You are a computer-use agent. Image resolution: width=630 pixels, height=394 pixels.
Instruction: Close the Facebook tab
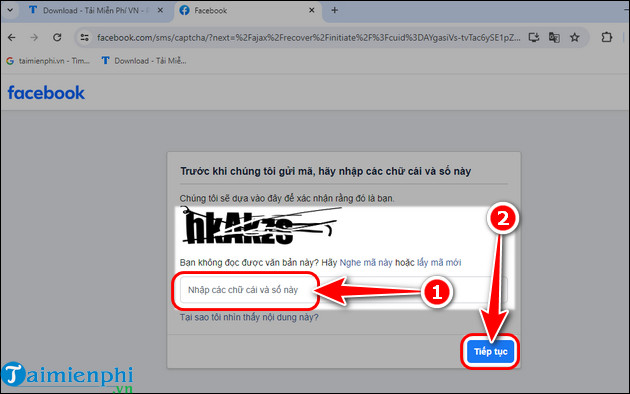click(311, 10)
